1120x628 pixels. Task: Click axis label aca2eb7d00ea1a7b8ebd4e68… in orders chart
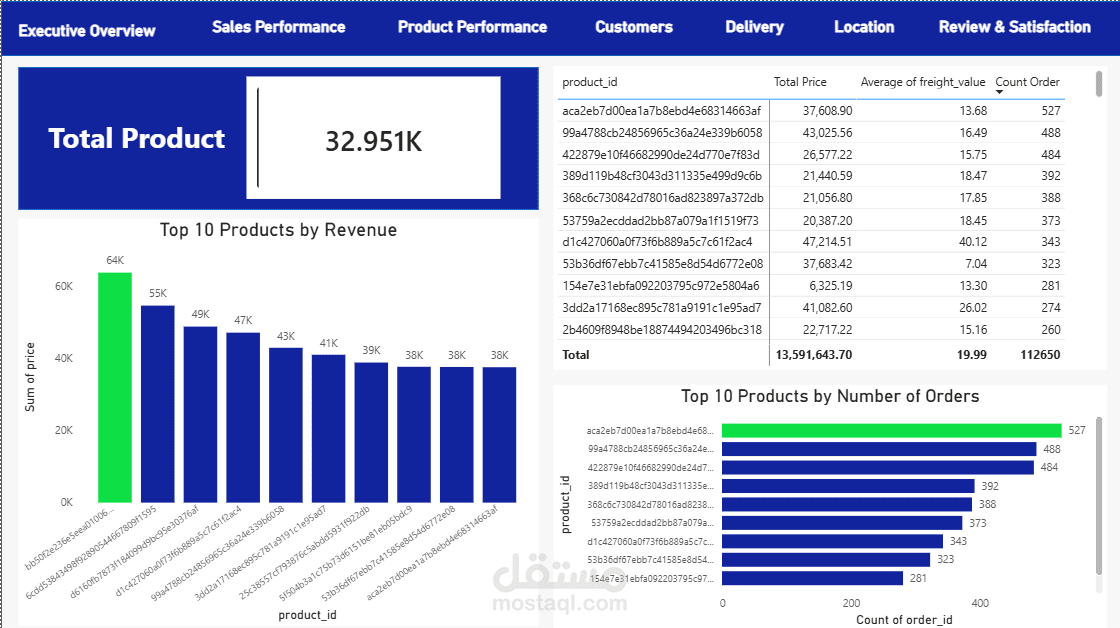click(x=650, y=431)
